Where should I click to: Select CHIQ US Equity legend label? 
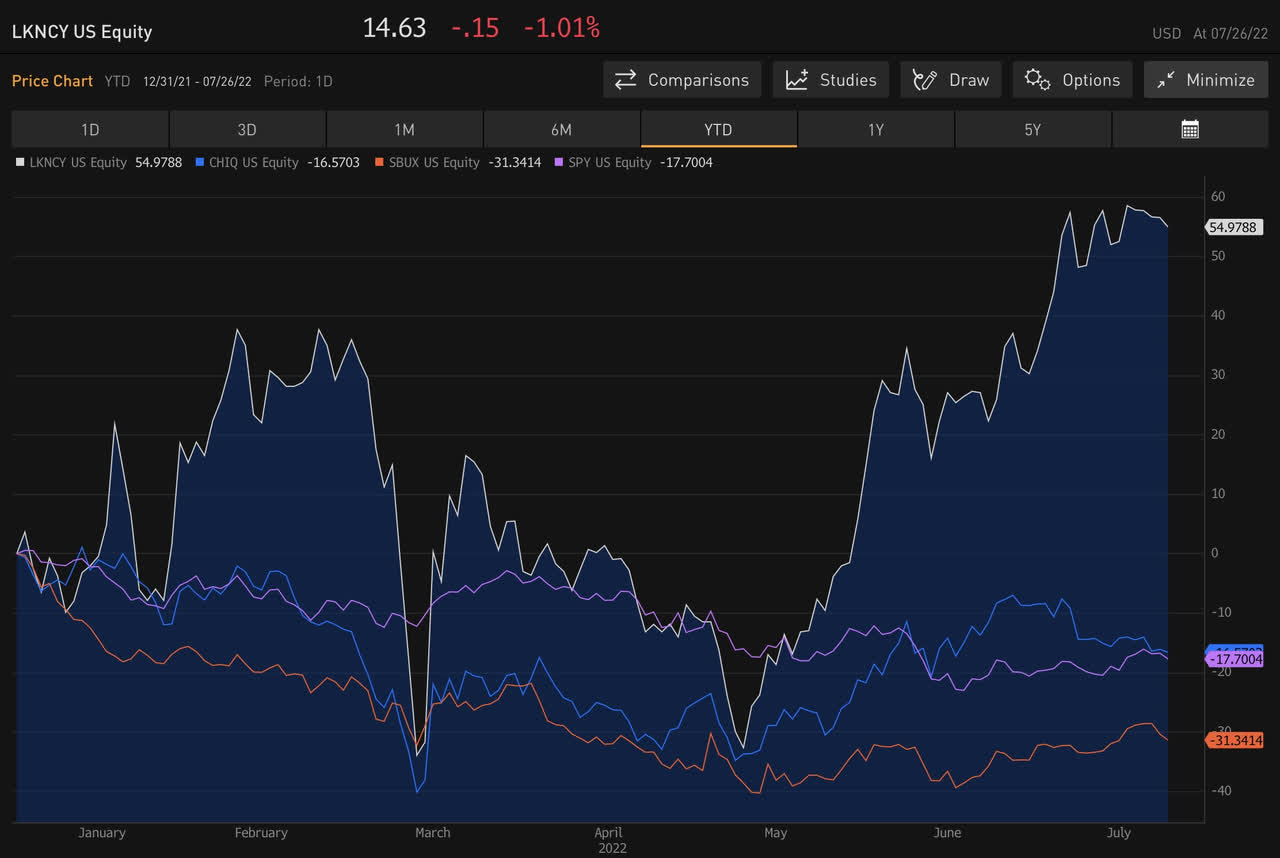254,162
